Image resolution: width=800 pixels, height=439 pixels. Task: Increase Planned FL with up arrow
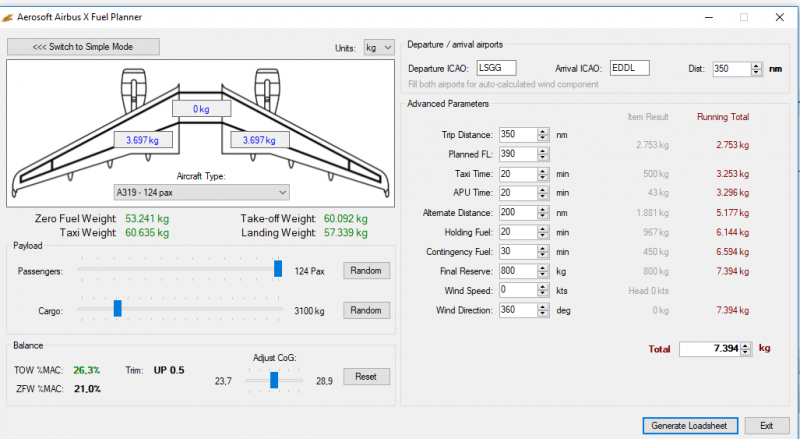click(543, 151)
